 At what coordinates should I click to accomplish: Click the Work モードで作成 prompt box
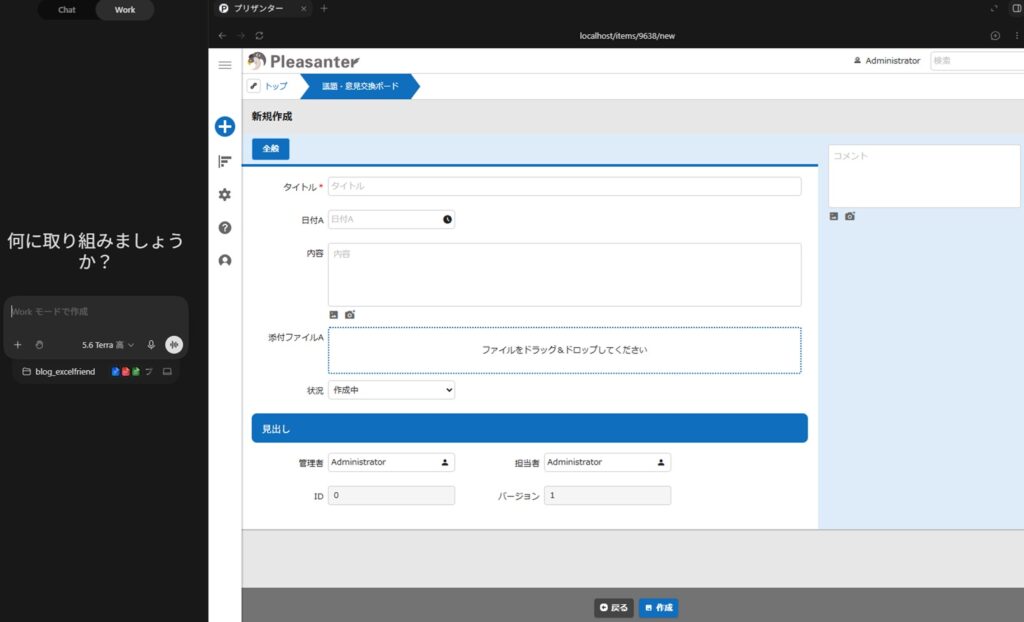96,312
